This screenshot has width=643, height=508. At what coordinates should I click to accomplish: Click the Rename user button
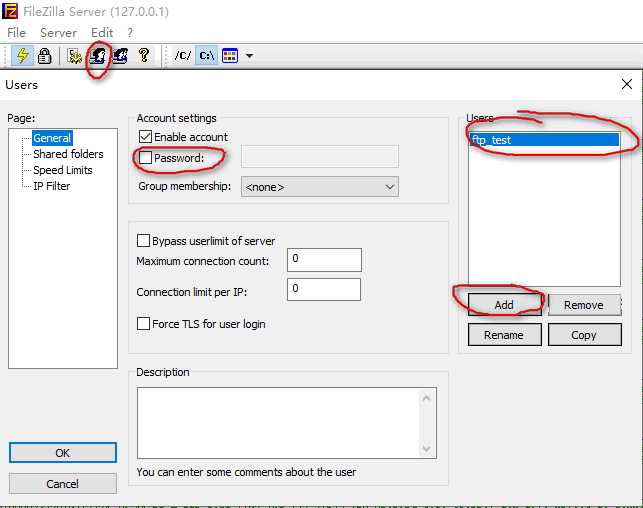pos(504,335)
